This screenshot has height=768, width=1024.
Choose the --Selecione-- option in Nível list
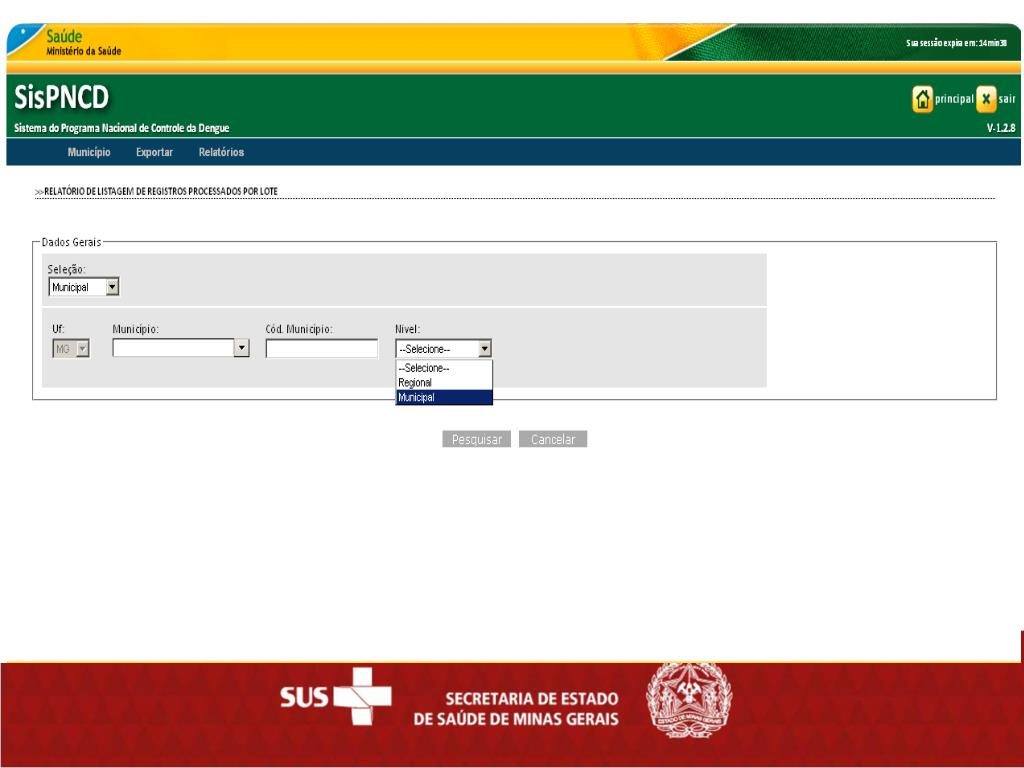click(444, 368)
